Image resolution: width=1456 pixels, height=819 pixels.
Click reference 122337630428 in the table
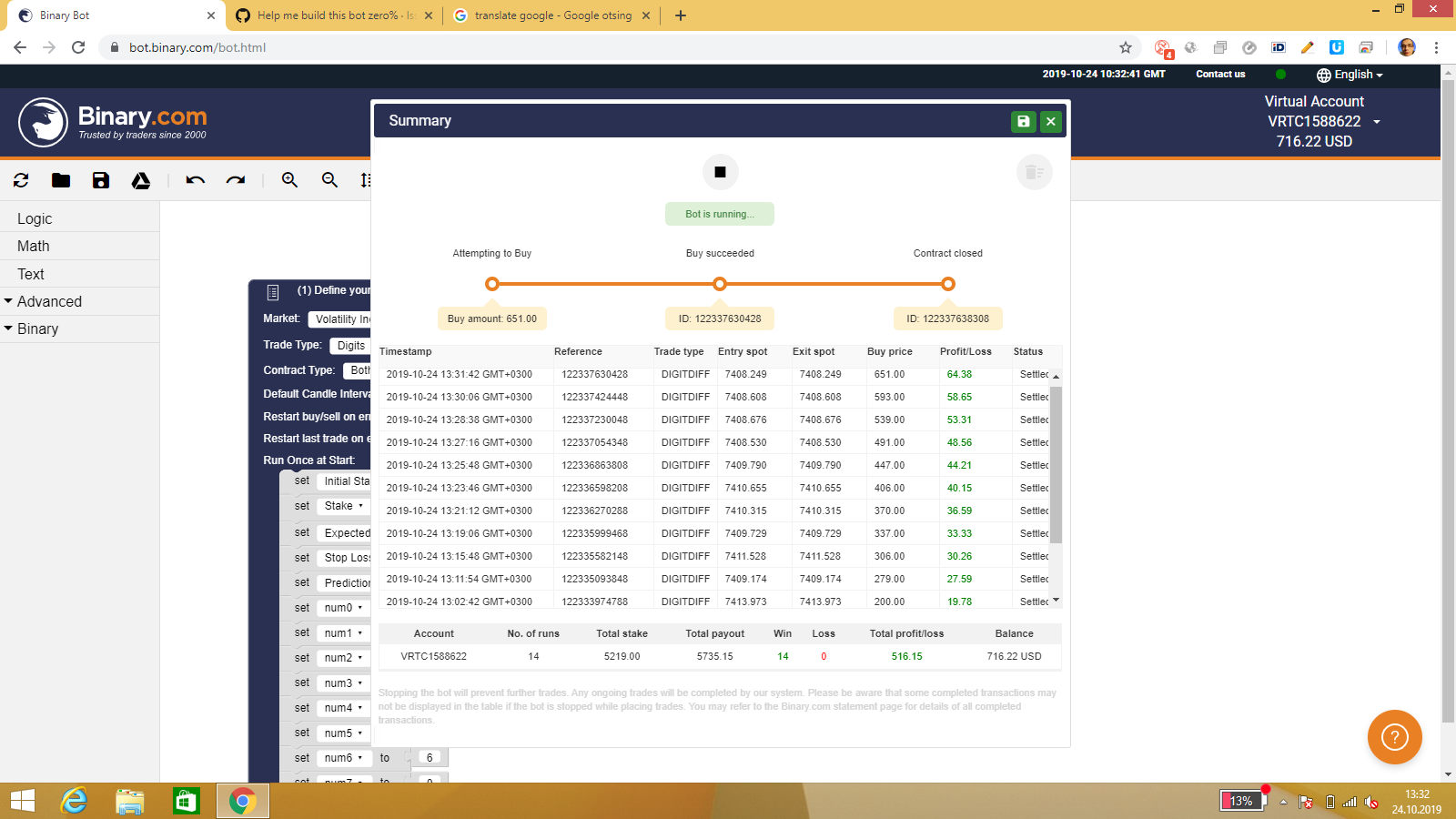pyautogui.click(x=594, y=374)
